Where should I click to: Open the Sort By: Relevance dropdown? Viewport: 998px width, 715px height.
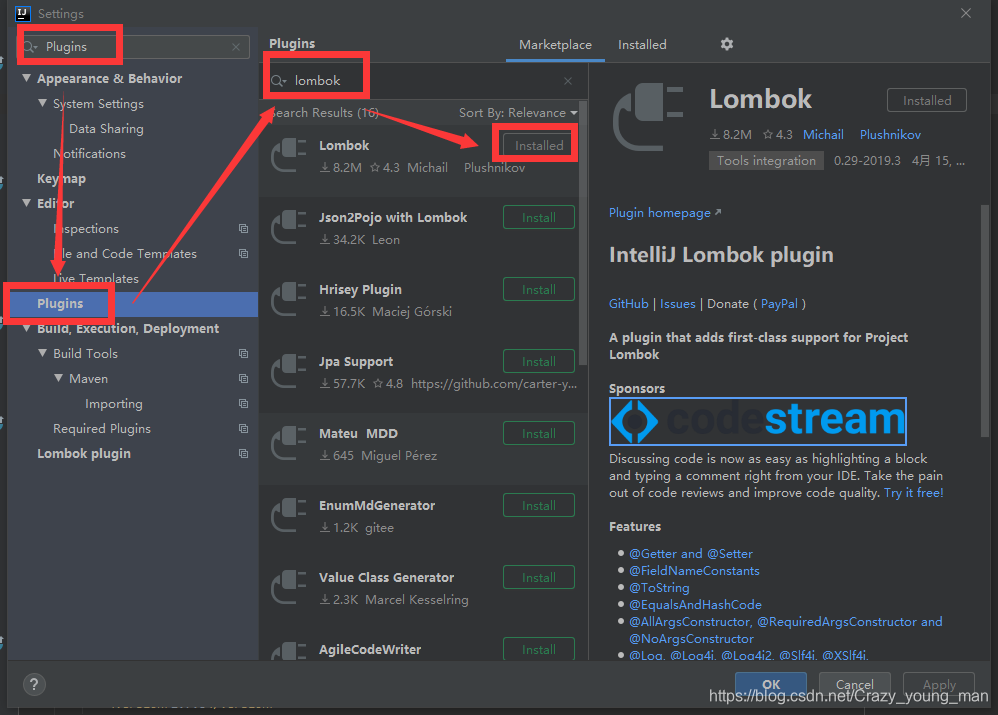tap(518, 113)
